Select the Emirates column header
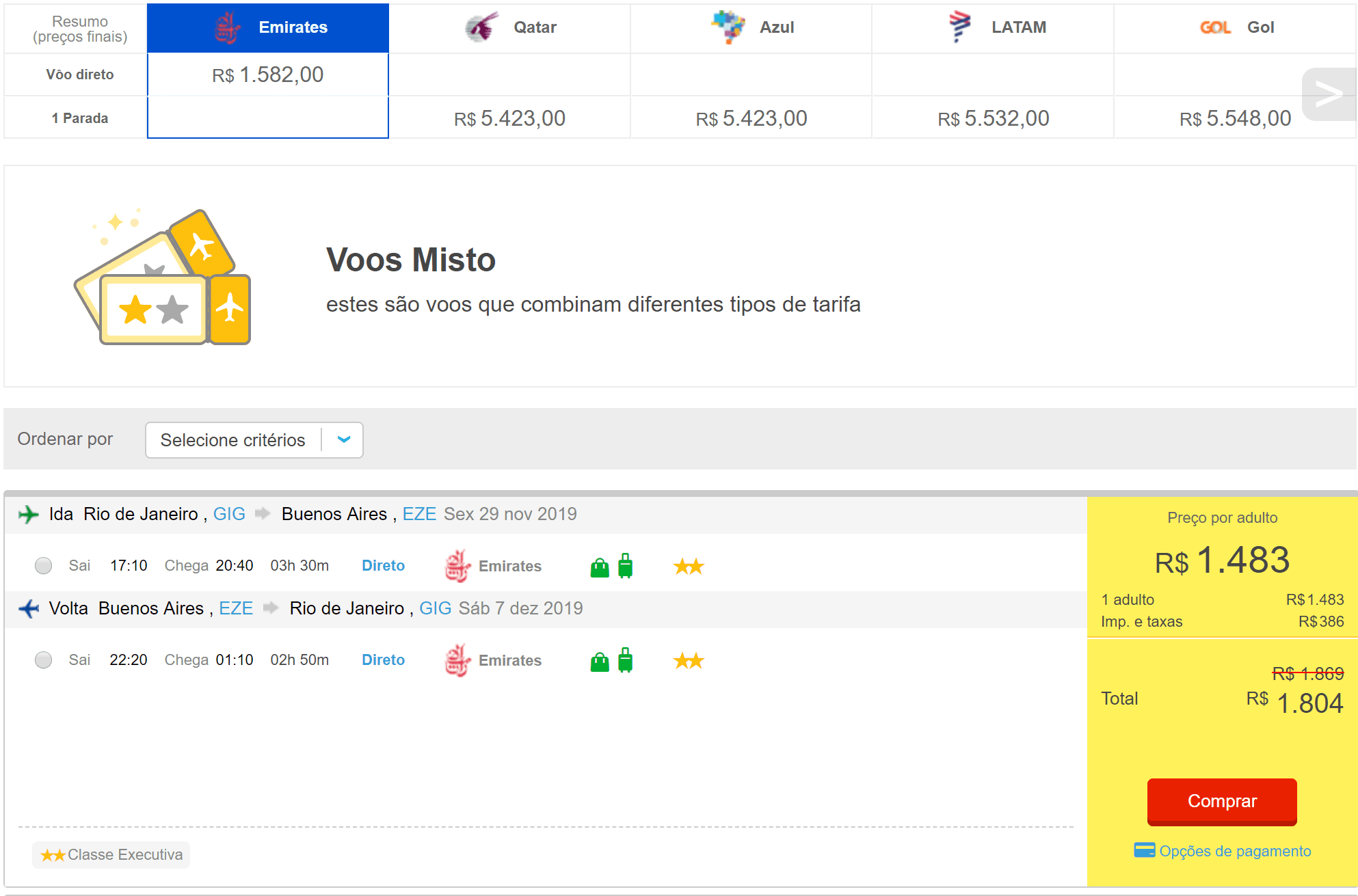 [x=268, y=28]
